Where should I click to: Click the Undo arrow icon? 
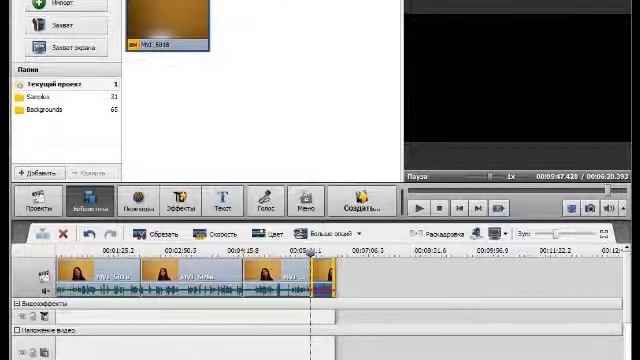89,234
